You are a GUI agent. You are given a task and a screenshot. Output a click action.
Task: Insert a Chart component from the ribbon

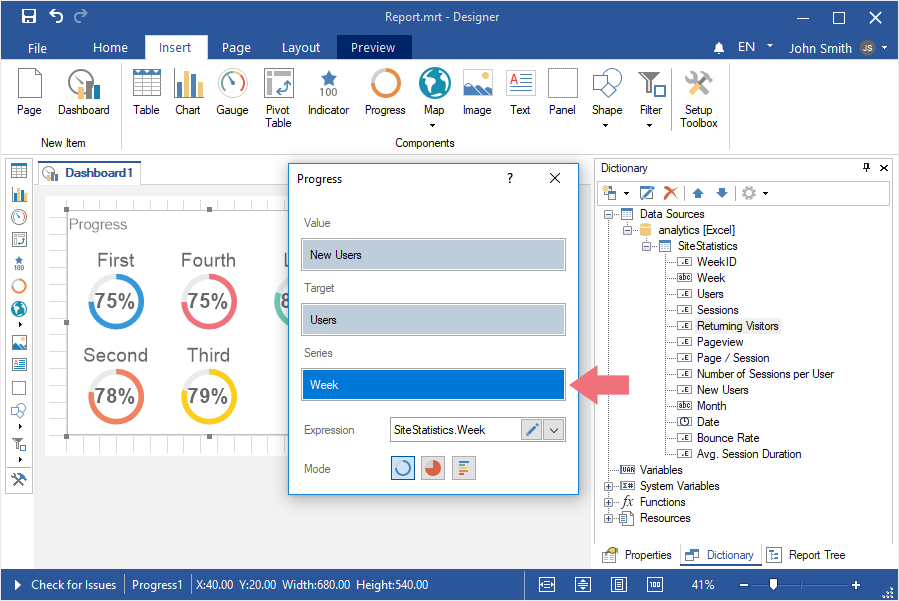(x=188, y=93)
